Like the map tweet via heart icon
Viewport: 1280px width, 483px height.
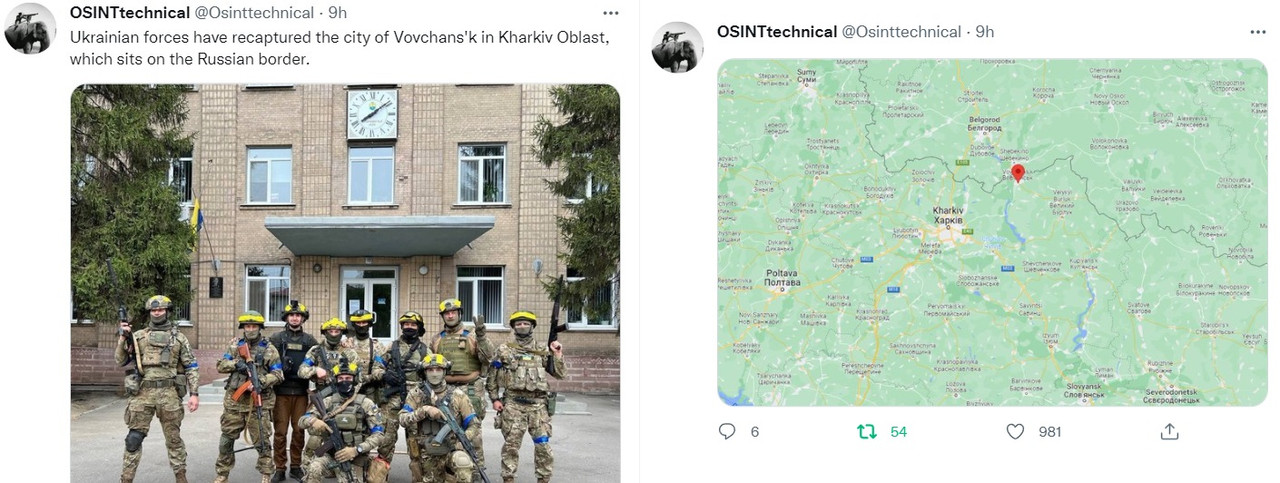1015,432
